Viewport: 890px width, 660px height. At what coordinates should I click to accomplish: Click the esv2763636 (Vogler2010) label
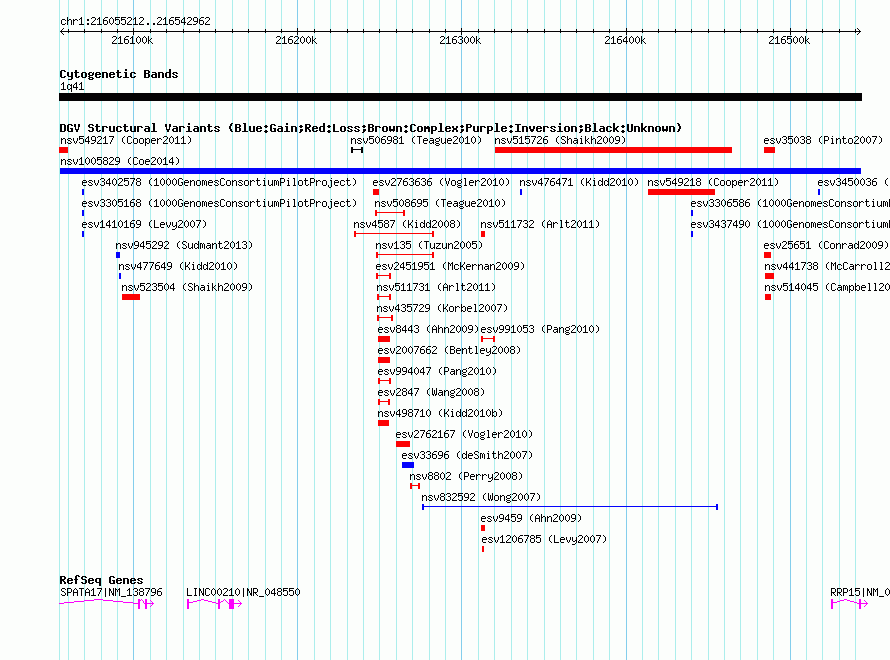click(x=441, y=182)
